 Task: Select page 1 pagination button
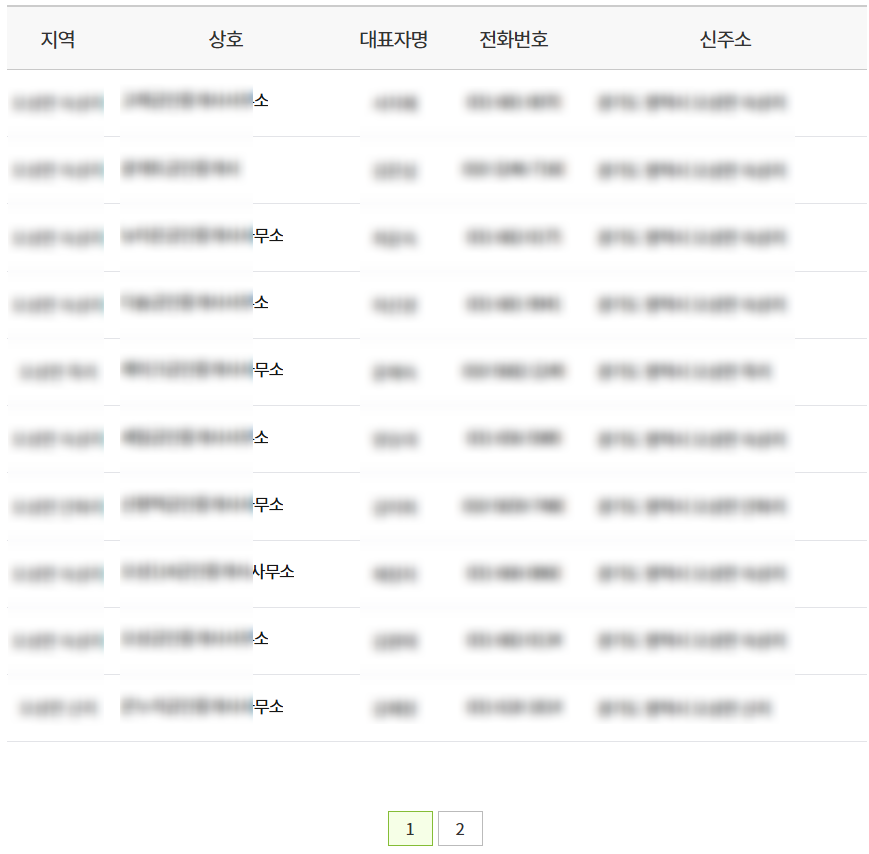click(410, 829)
